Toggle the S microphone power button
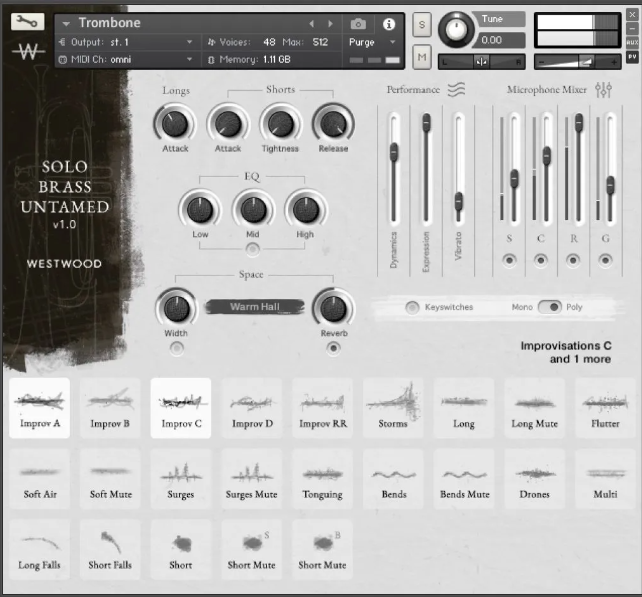 (x=509, y=260)
